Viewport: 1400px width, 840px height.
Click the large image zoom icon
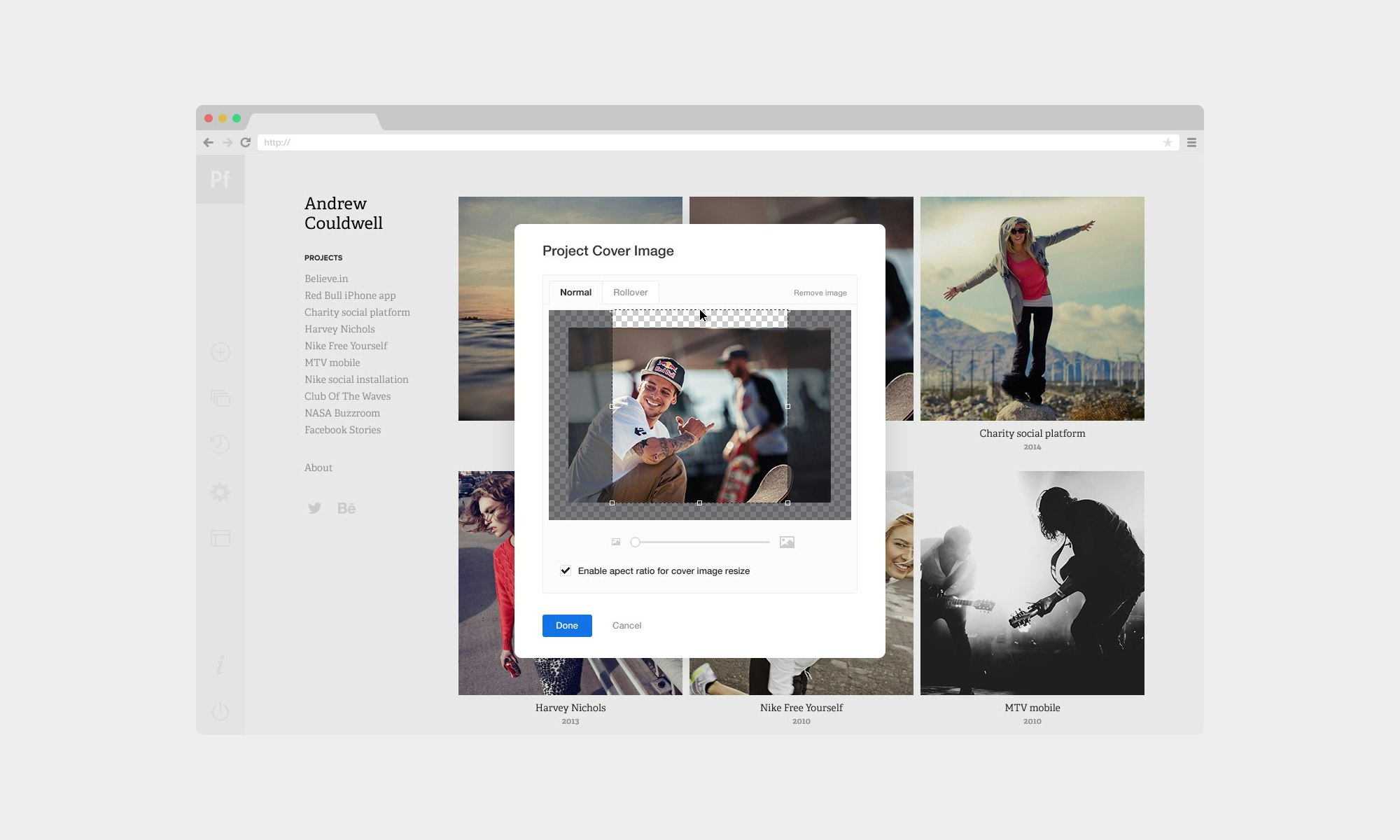click(787, 542)
